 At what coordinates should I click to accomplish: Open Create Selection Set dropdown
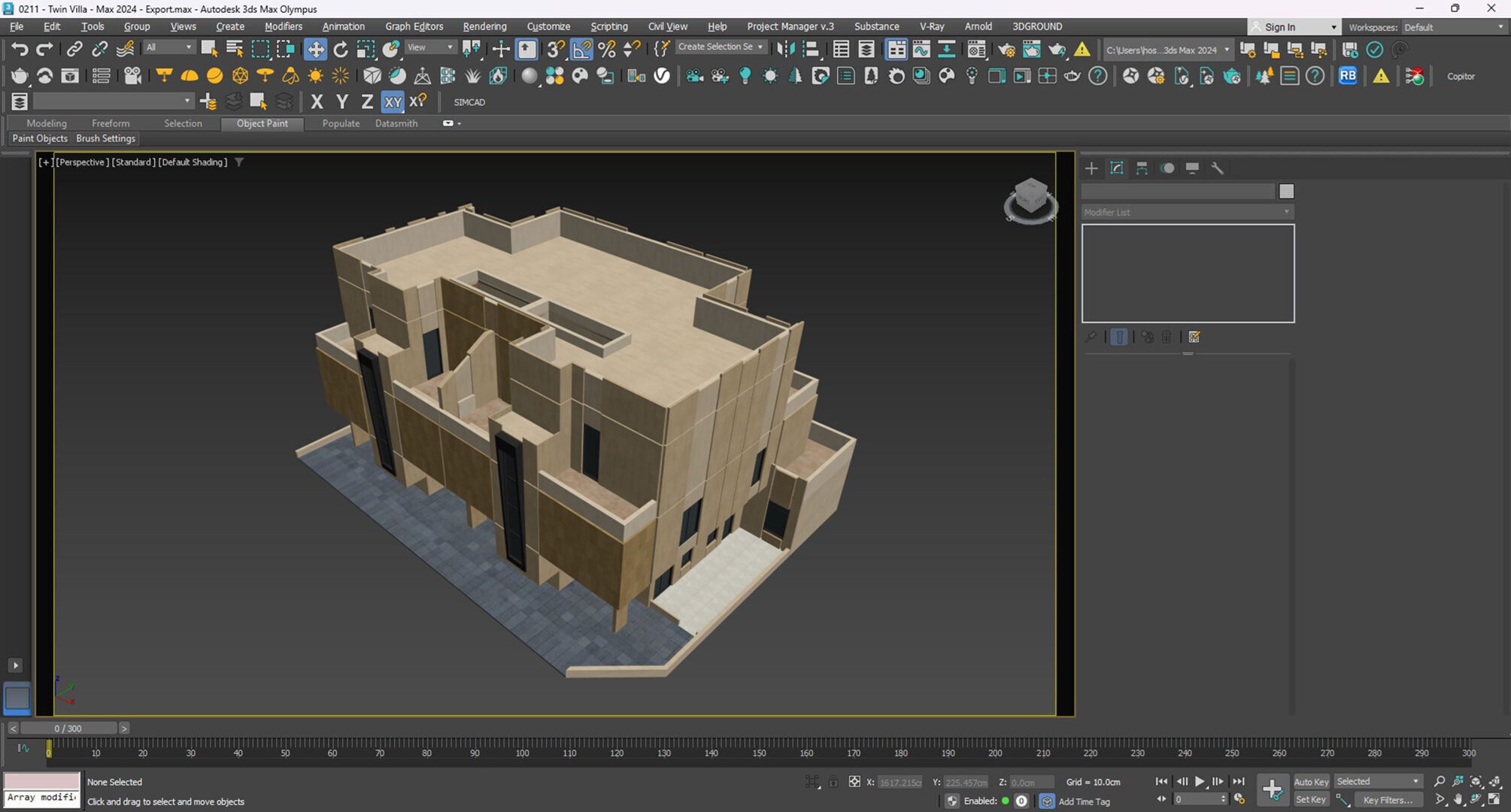(x=721, y=47)
